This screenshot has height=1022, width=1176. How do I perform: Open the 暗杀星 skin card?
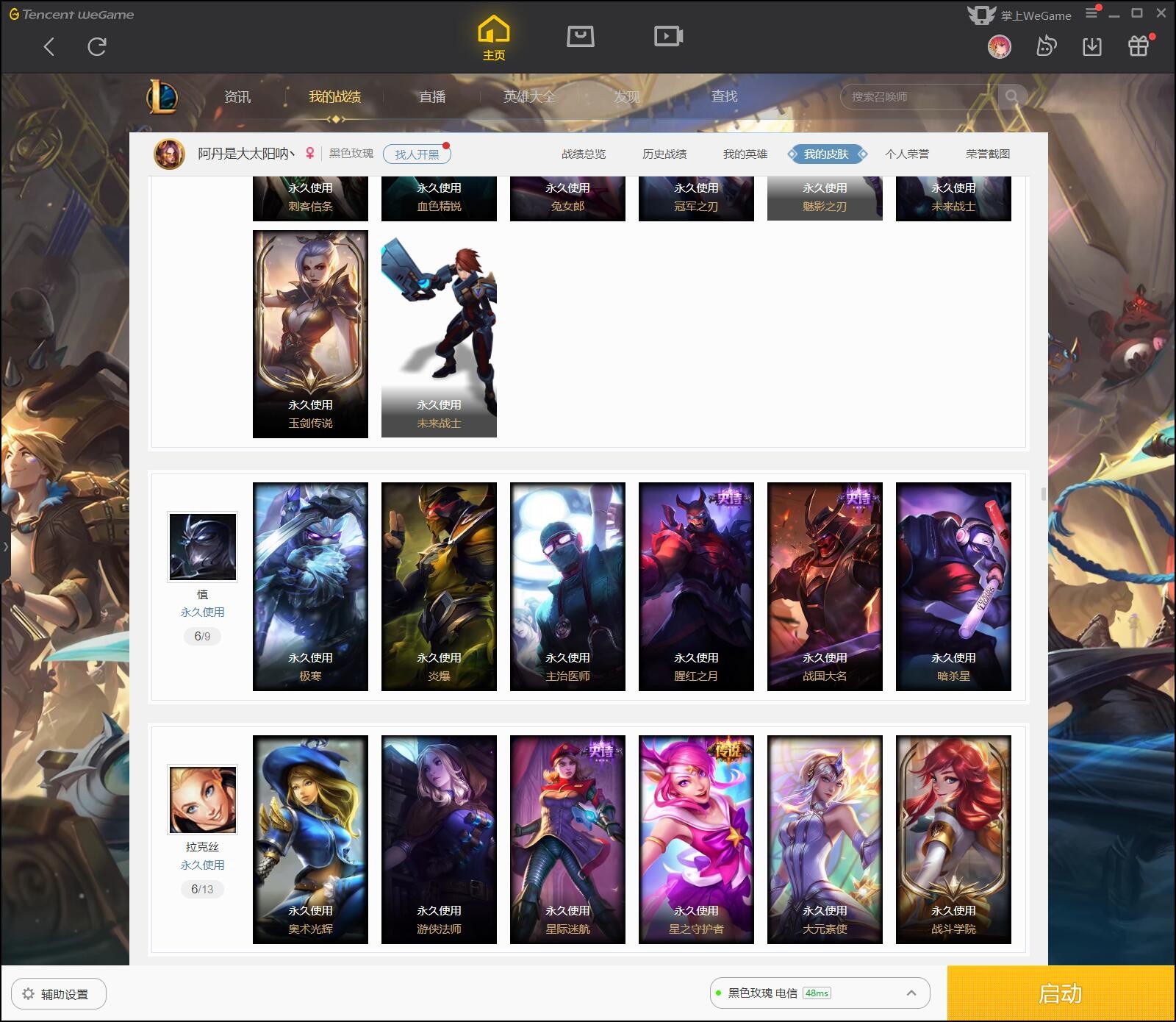coord(953,587)
